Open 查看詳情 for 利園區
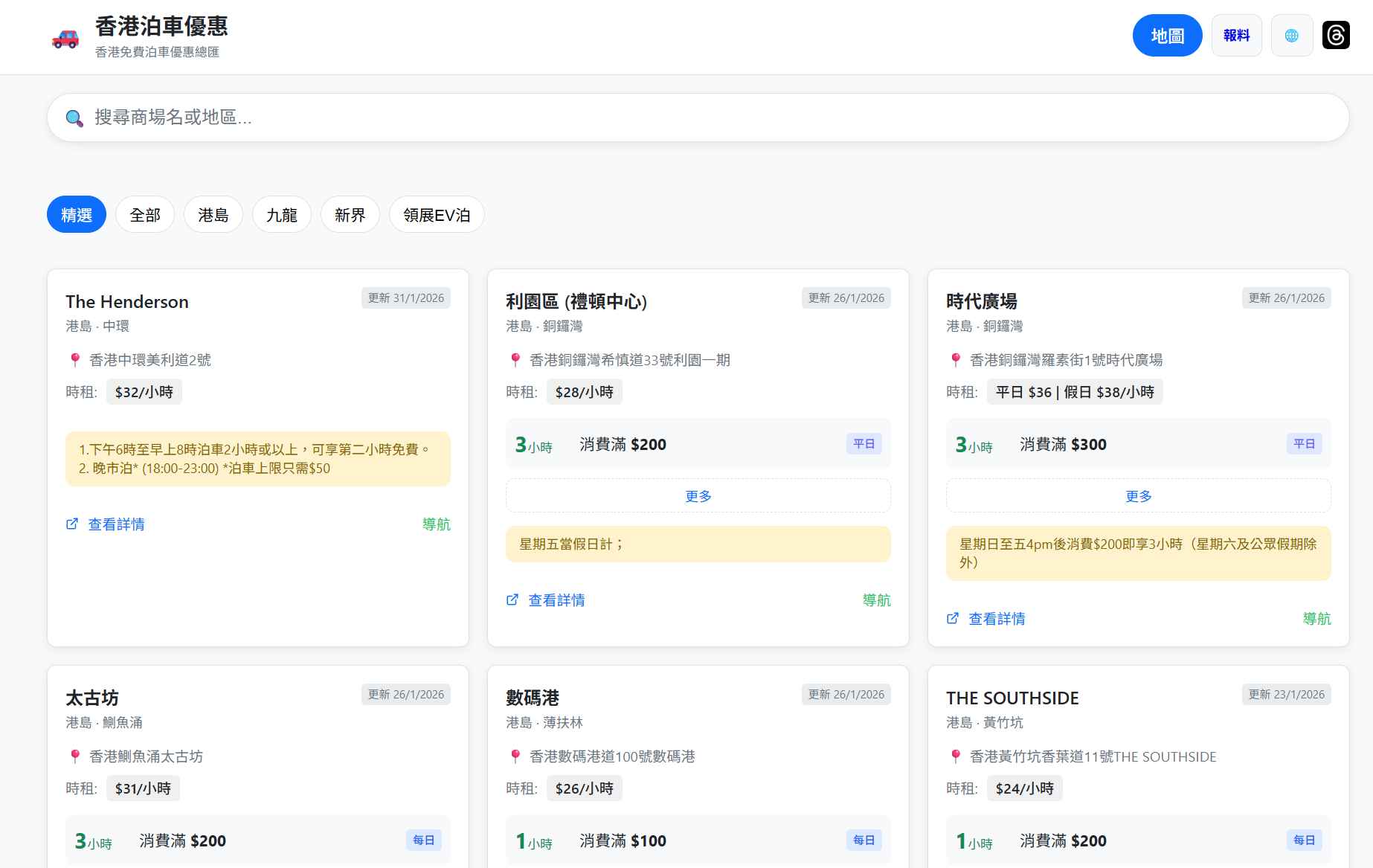Image resolution: width=1373 pixels, height=868 pixels. [x=556, y=600]
